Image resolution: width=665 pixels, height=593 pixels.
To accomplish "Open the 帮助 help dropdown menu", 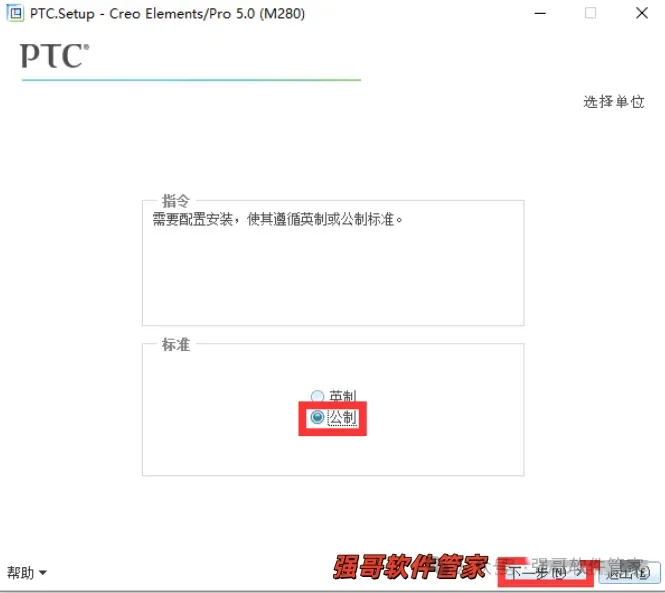I will [x=26, y=573].
